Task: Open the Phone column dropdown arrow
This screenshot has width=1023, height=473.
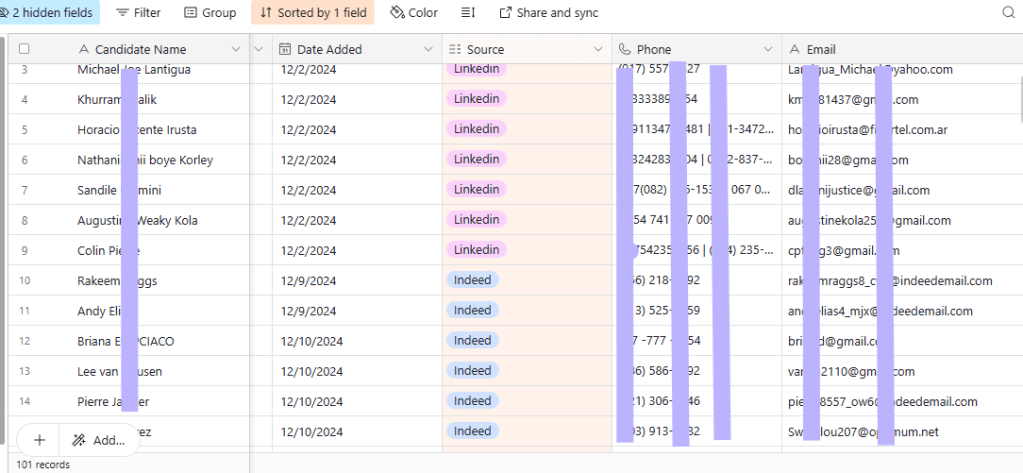Action: click(x=769, y=49)
